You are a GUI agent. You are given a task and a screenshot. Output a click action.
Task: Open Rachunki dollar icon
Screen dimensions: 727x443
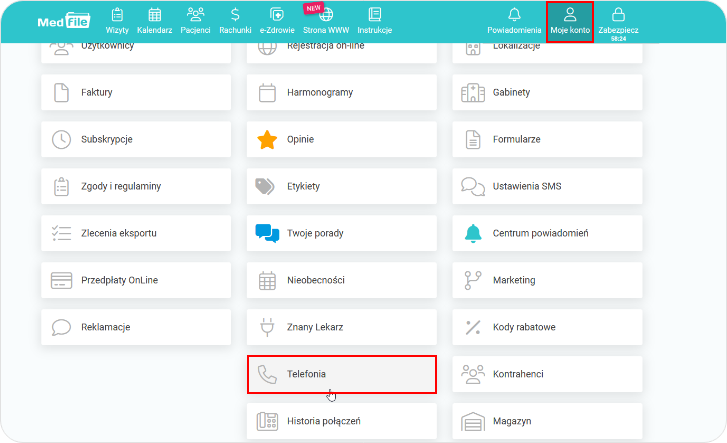point(235,20)
